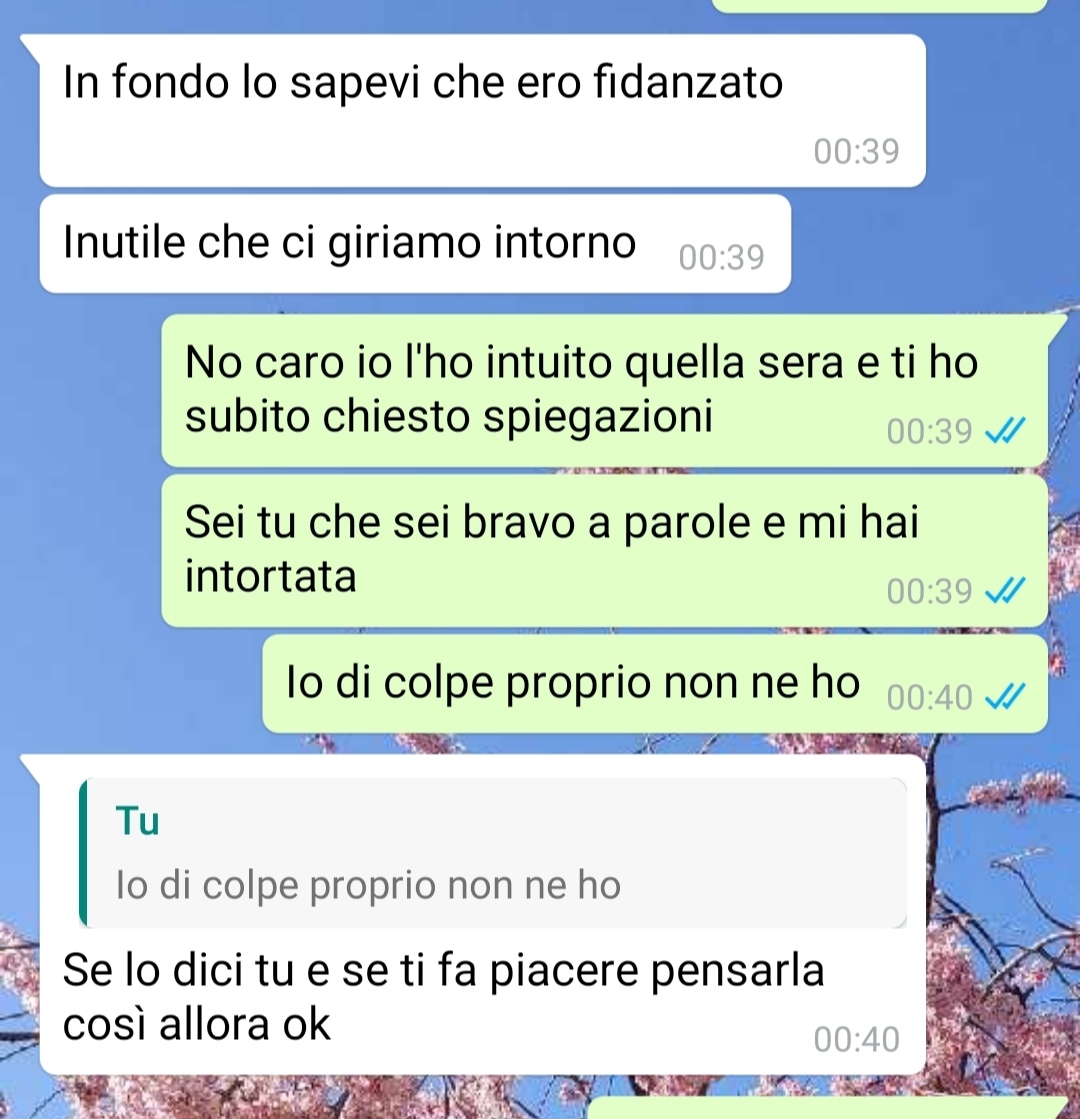Tap the 00:39 timestamp under "In fondo lo sapevi"
The image size is (1080, 1119).
pos(856,151)
